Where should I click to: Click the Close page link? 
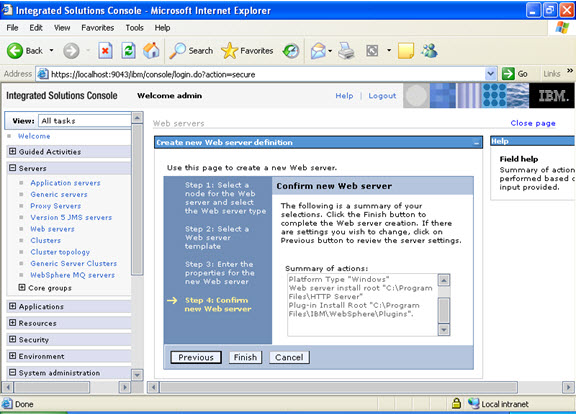coord(533,123)
